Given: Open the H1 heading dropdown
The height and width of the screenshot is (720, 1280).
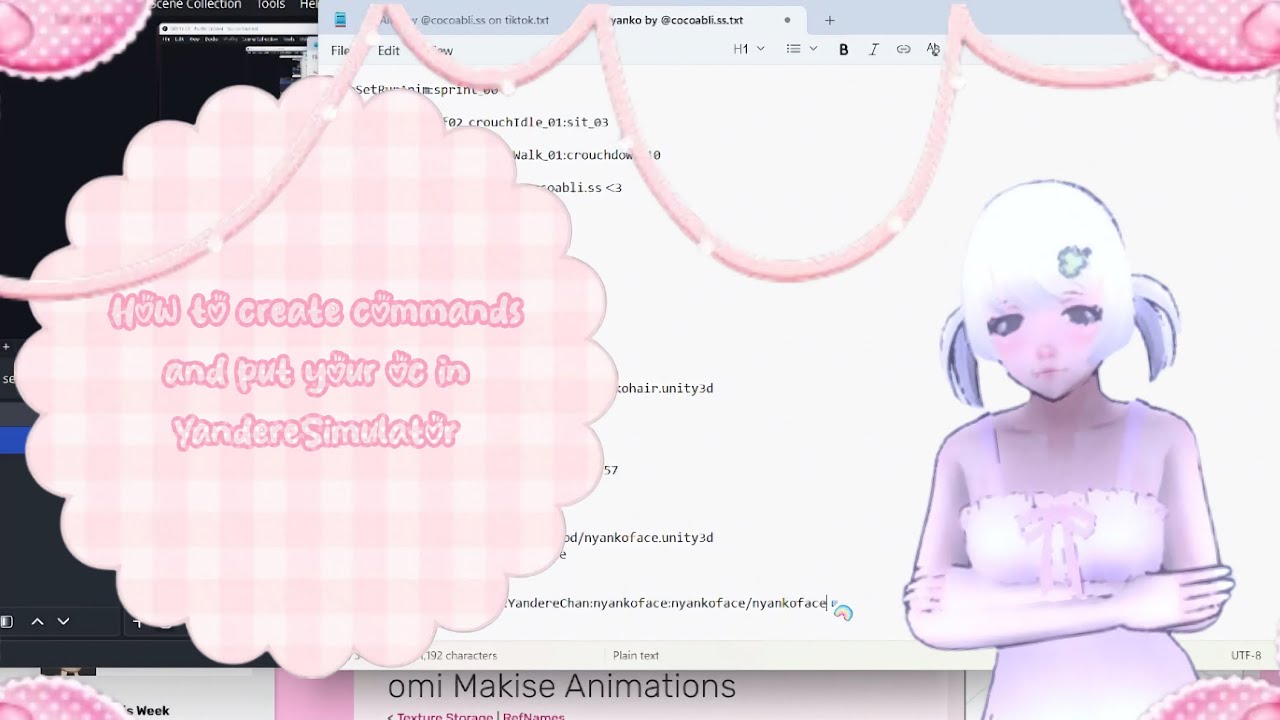Looking at the screenshot, I should click(749, 49).
